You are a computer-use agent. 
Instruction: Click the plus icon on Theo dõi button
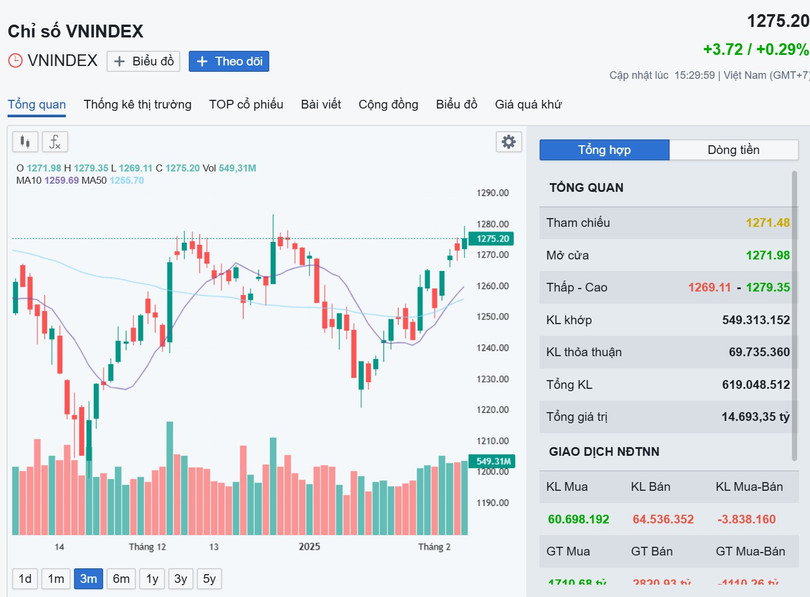click(x=202, y=61)
